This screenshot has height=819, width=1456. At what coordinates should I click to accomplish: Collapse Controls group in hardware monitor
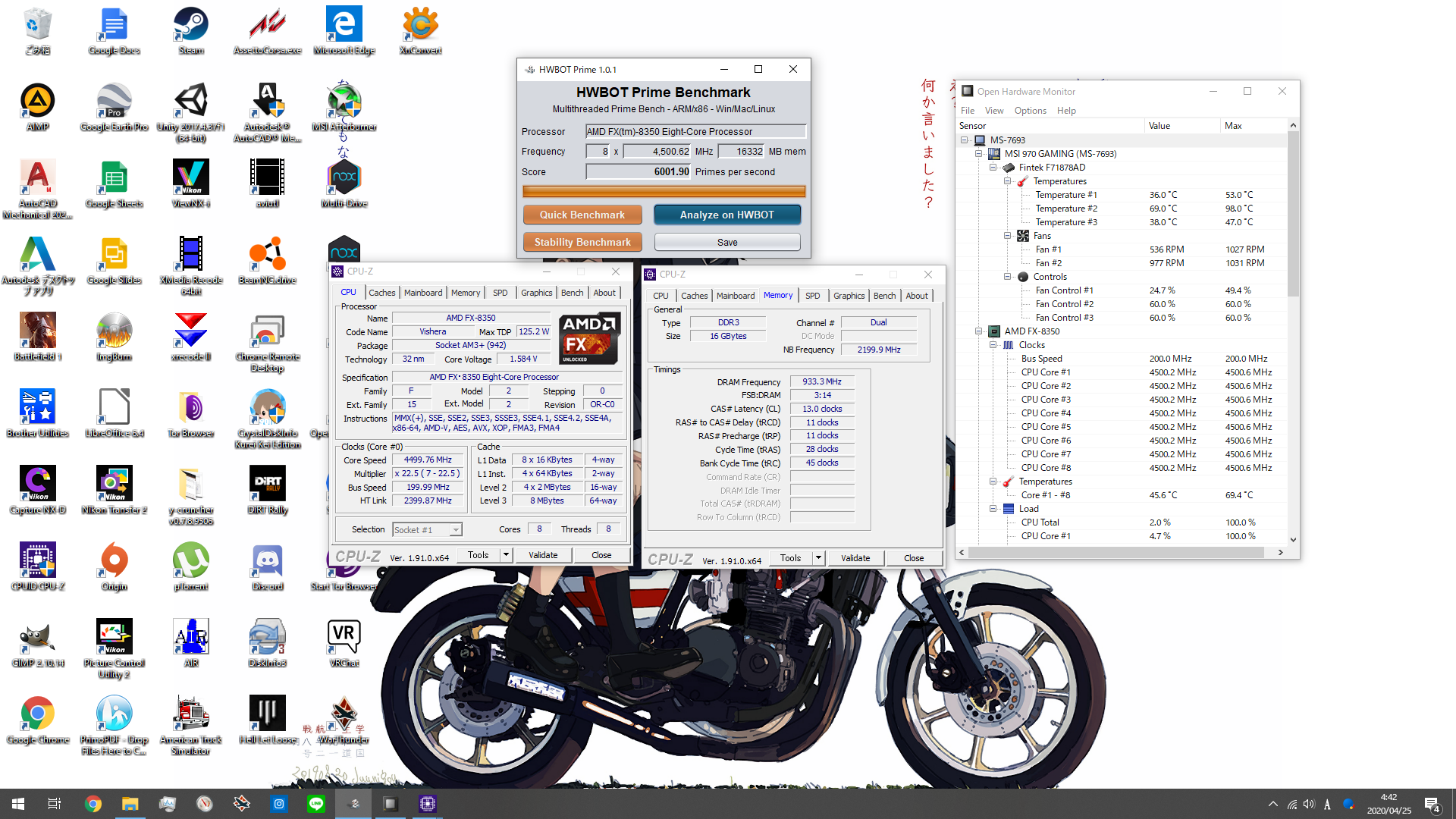click(x=1008, y=277)
